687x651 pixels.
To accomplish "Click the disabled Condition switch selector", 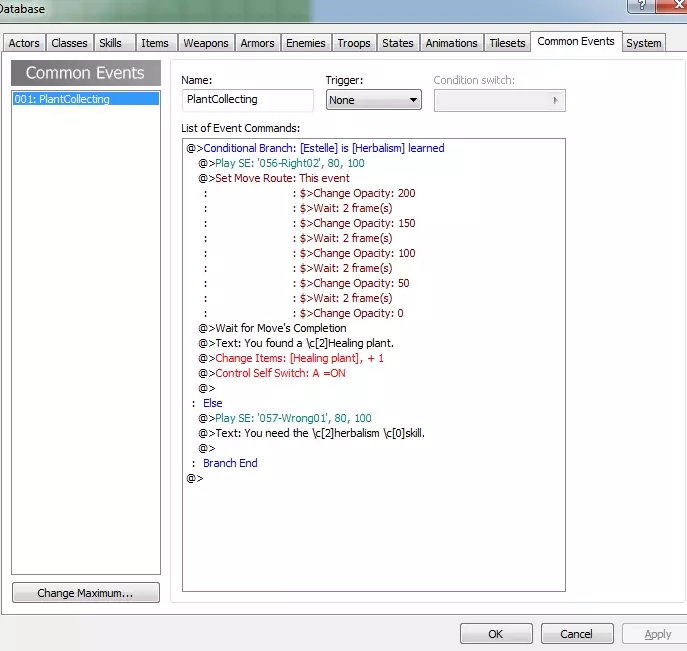I will pyautogui.click(x=499, y=100).
